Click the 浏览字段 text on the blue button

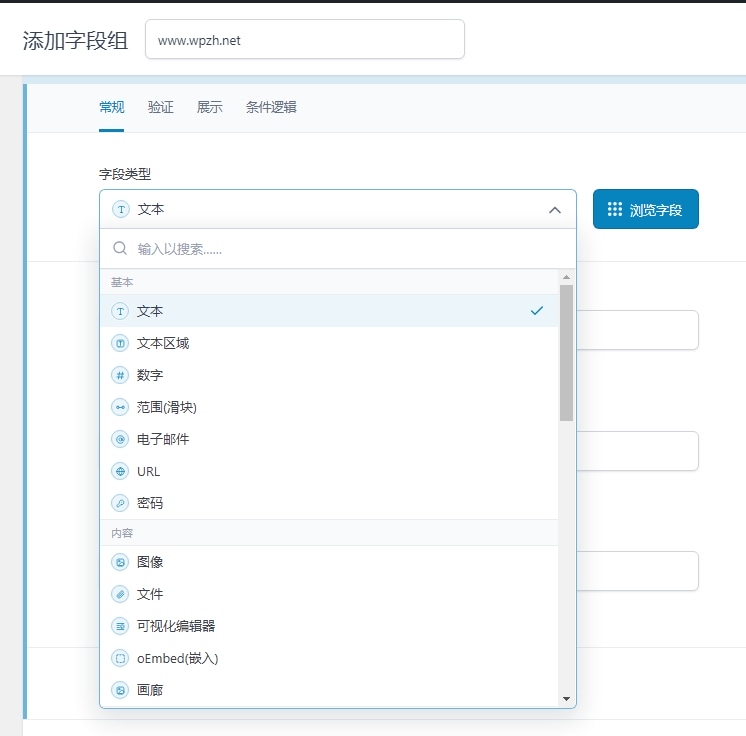click(x=656, y=210)
